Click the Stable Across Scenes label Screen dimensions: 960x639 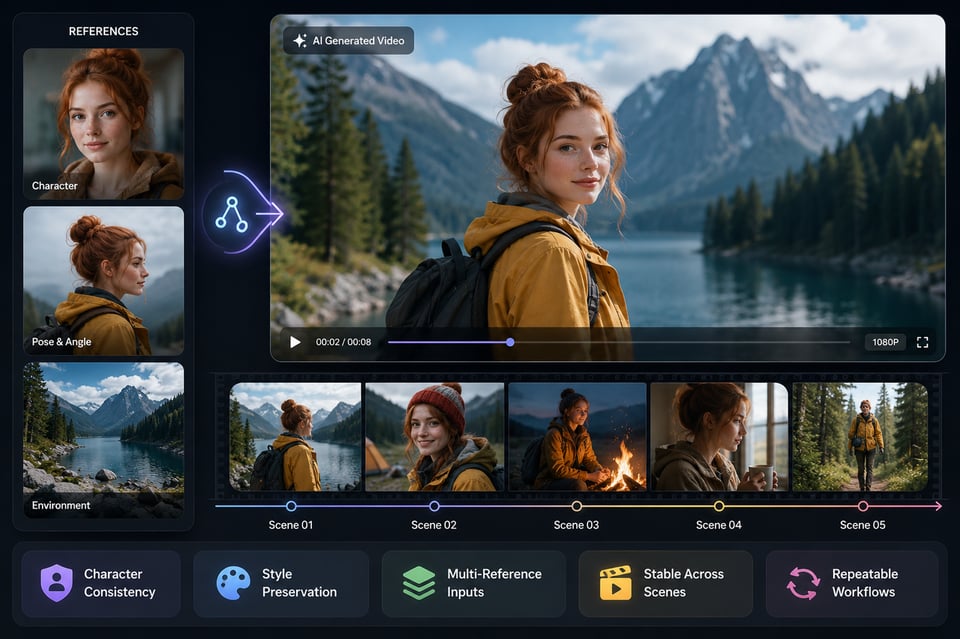click(x=683, y=583)
